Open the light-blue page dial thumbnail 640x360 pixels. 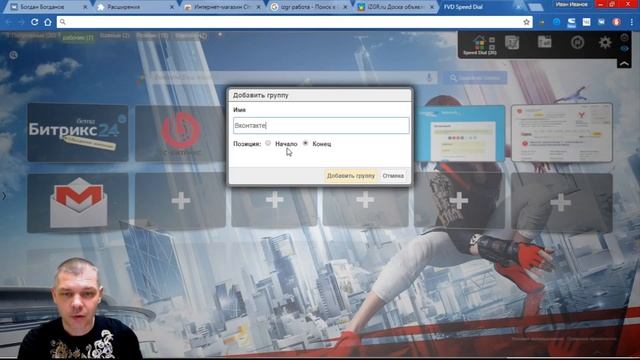click(460, 133)
